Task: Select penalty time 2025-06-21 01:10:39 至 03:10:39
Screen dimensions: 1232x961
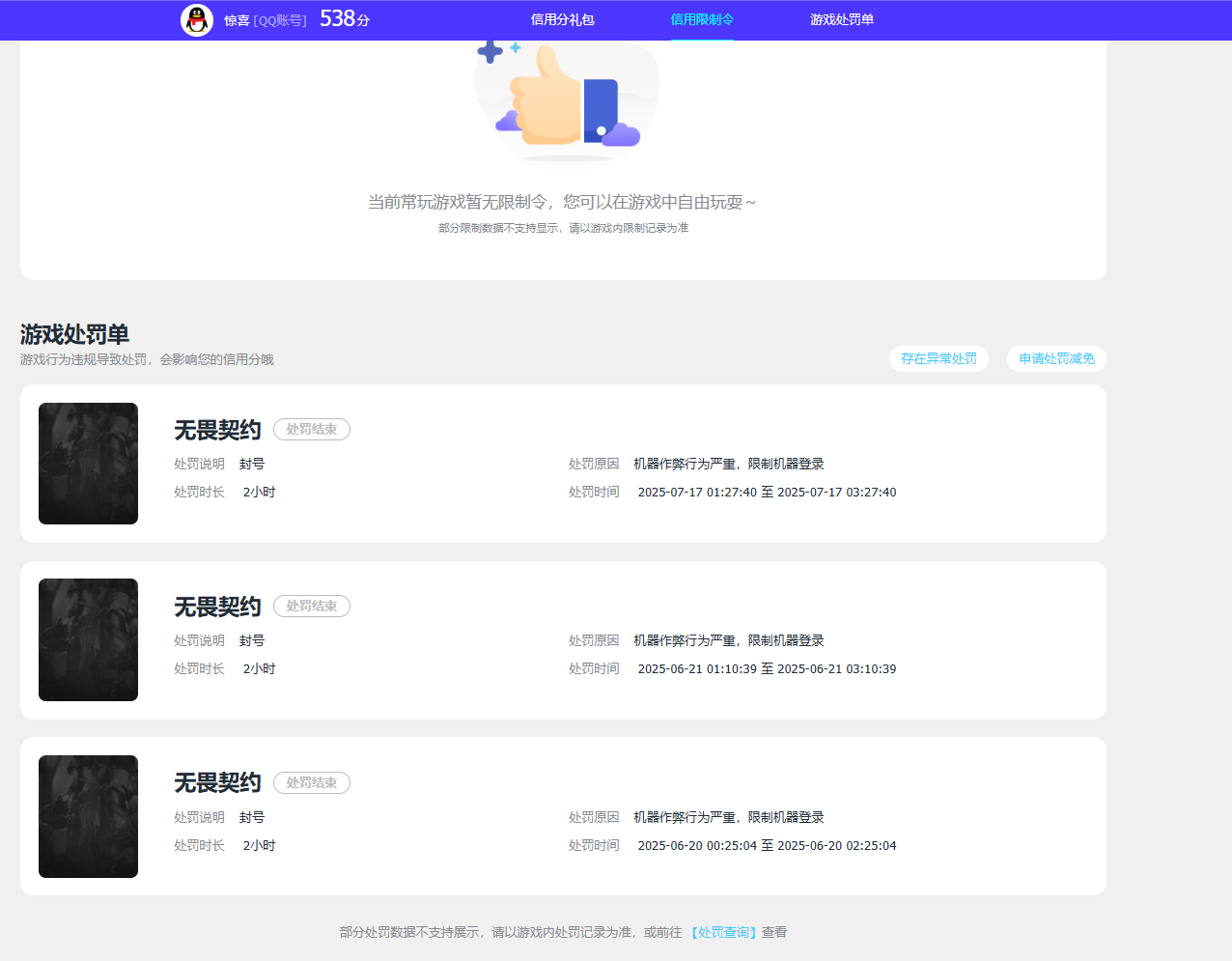Action: coord(767,669)
